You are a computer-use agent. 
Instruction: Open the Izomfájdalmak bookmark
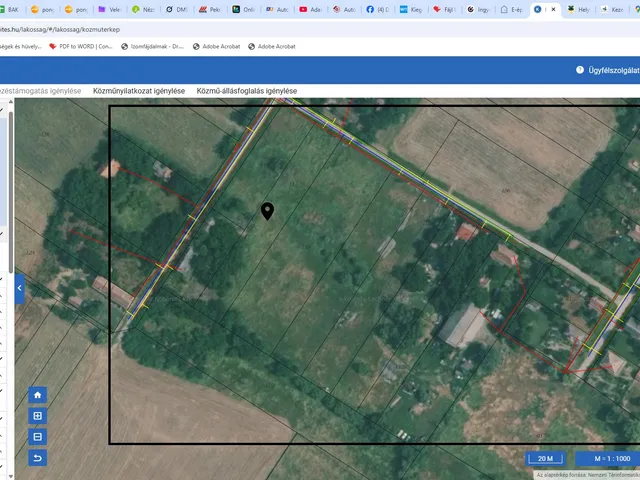point(153,47)
